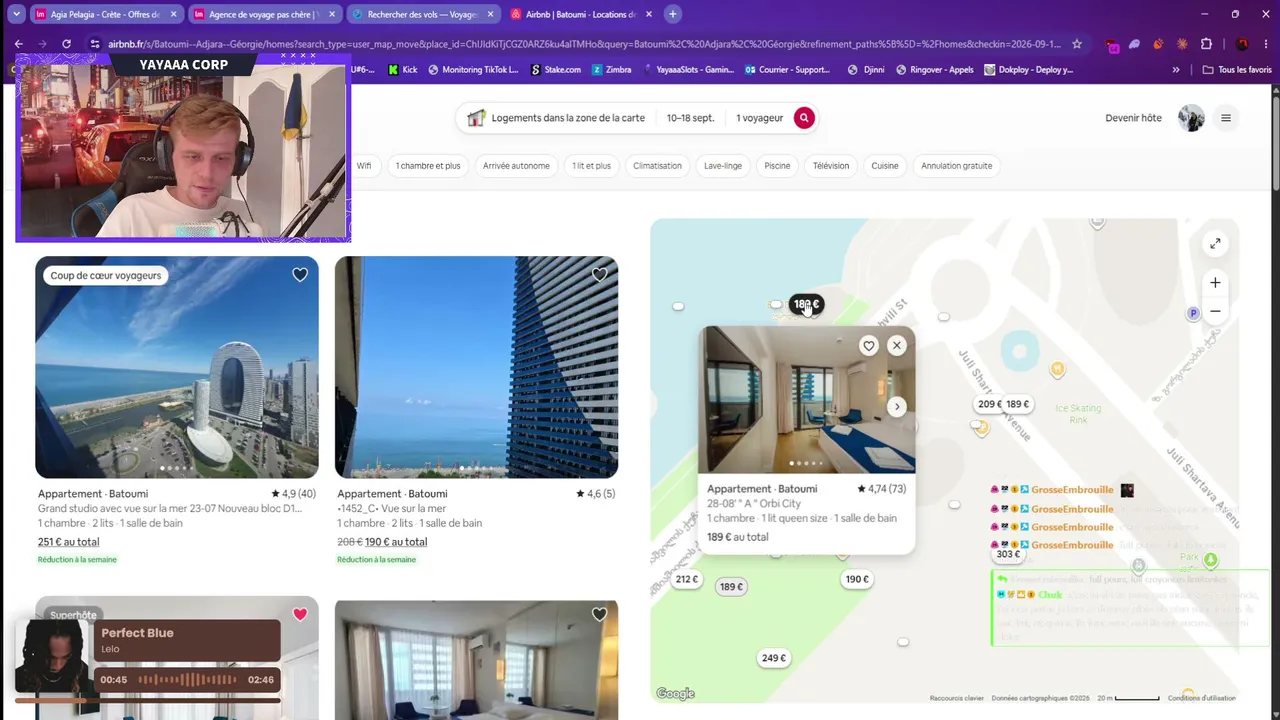Screen dimensions: 1280x720
Task: Enable the Piscine filter
Action: 777,166
